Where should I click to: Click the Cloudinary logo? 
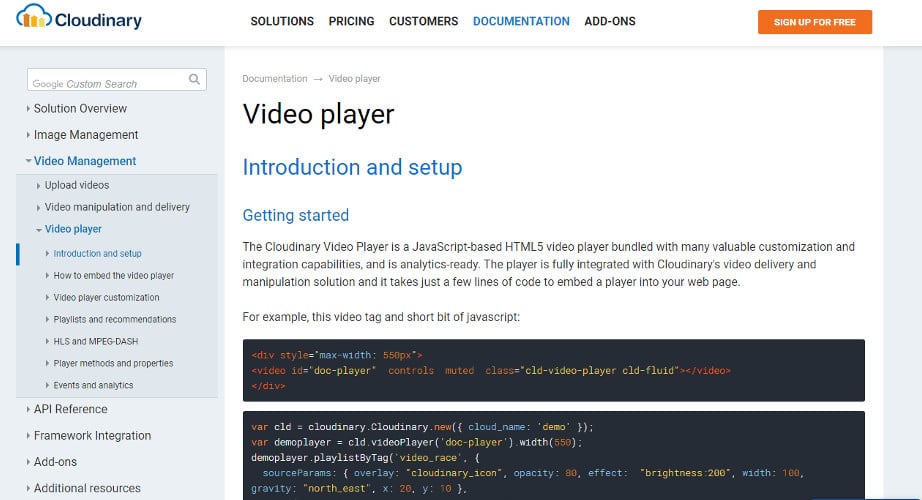coord(79,17)
